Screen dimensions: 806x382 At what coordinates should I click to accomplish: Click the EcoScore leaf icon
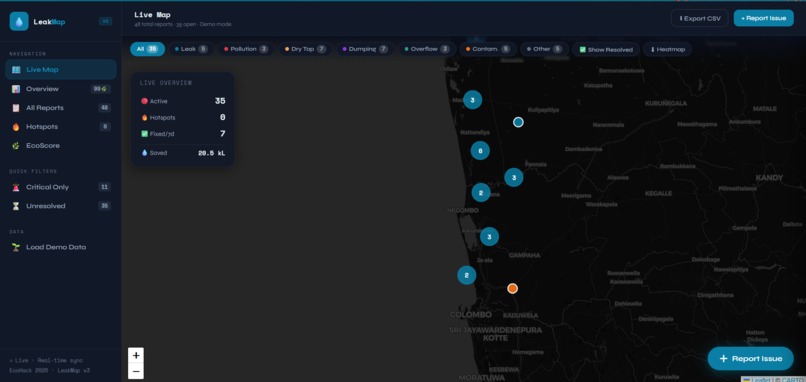point(16,145)
